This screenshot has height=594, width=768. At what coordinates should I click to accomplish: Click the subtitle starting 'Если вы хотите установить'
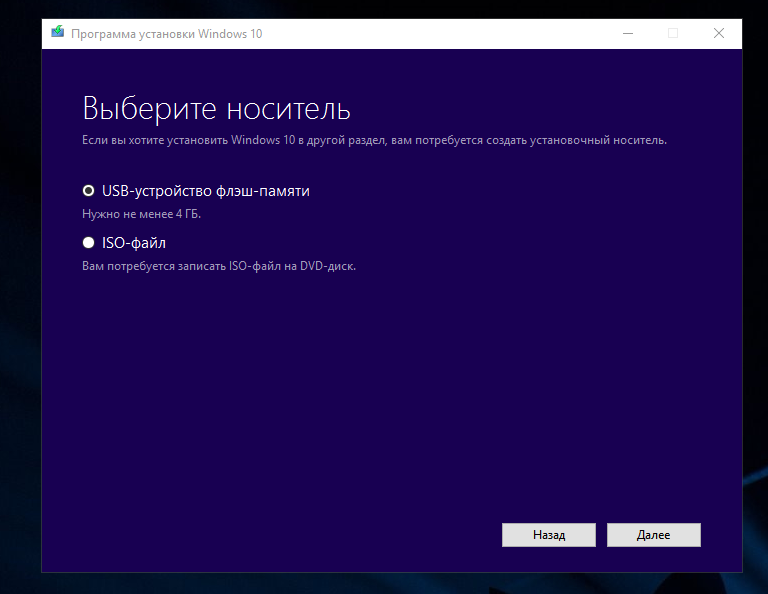[x=374, y=140]
